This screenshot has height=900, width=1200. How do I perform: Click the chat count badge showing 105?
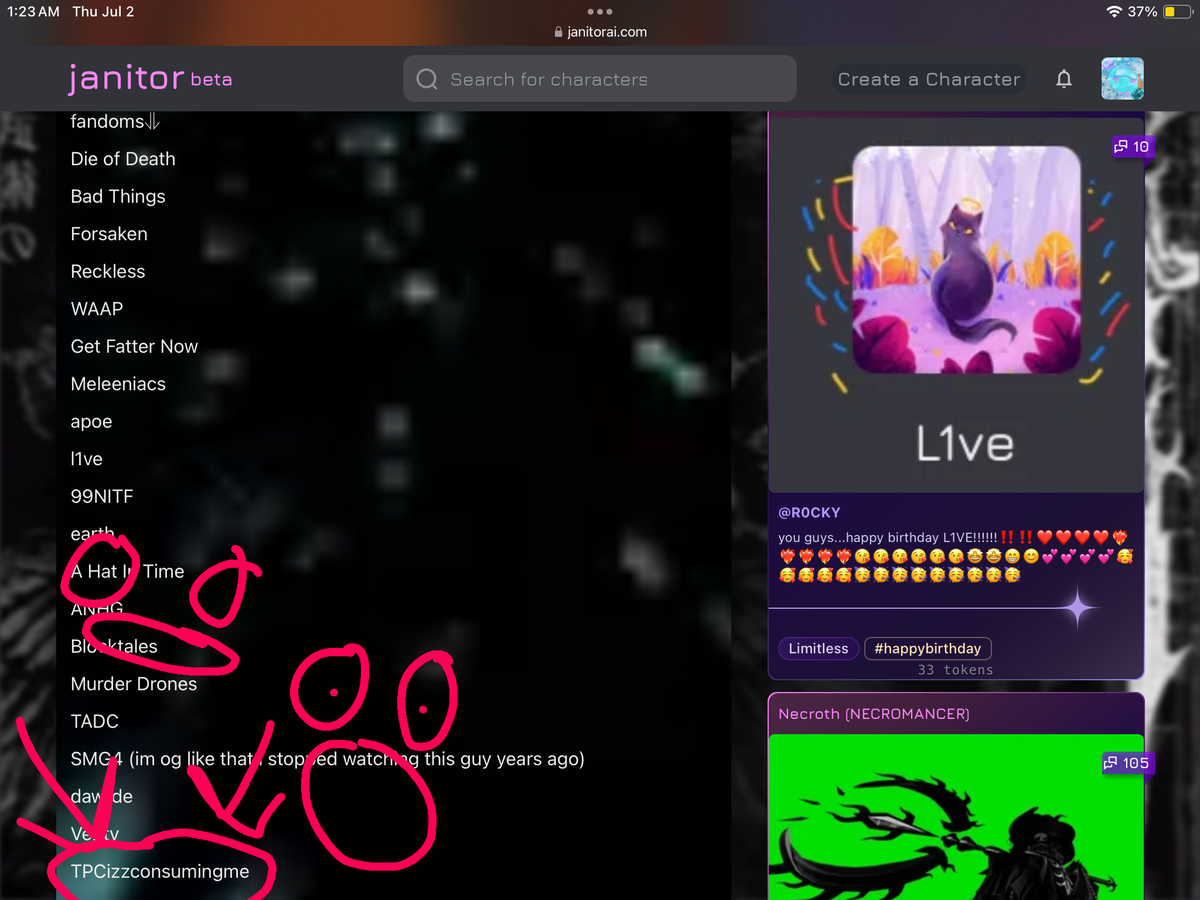(x=1126, y=763)
